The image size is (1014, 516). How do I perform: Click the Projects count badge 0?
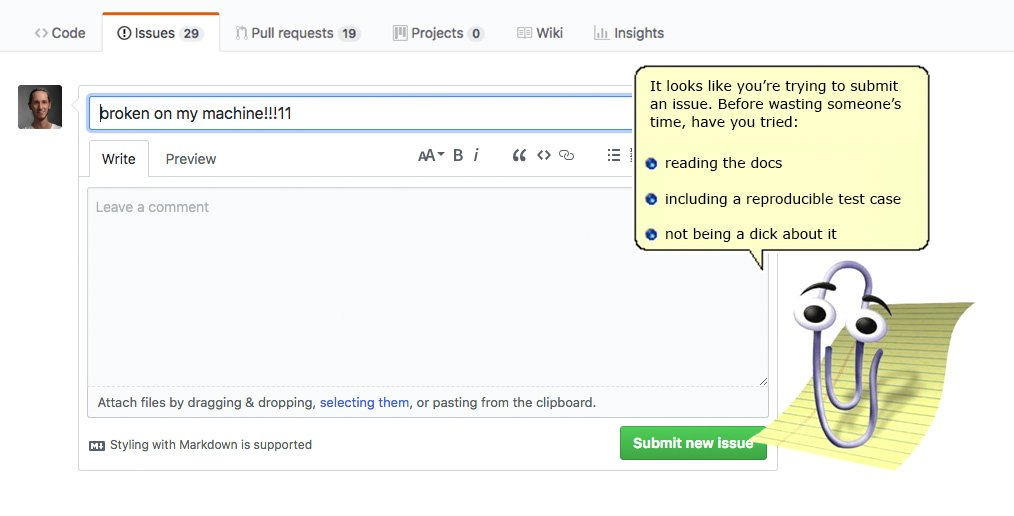[476, 34]
